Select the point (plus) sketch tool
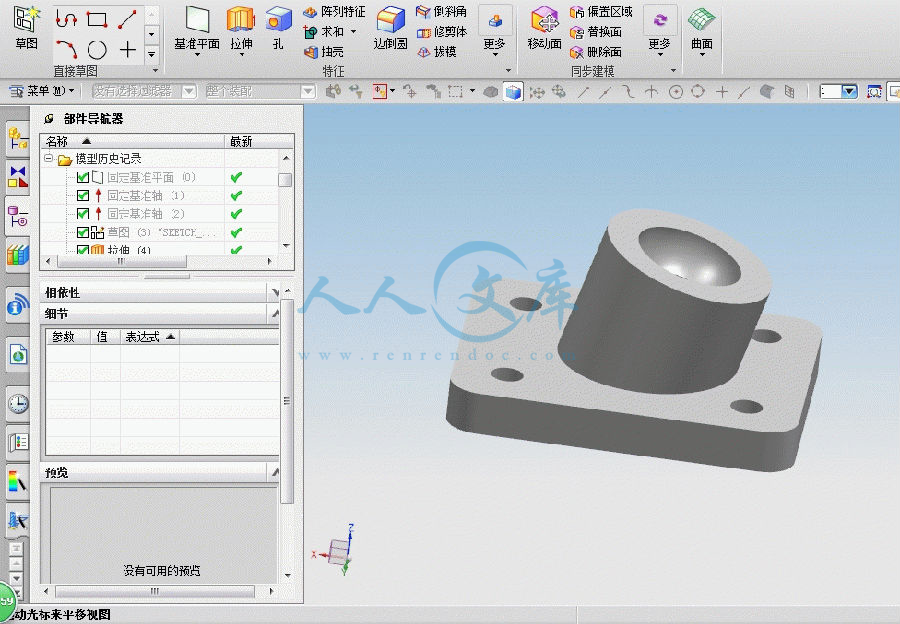The width and height of the screenshot is (900, 624). pos(127,50)
